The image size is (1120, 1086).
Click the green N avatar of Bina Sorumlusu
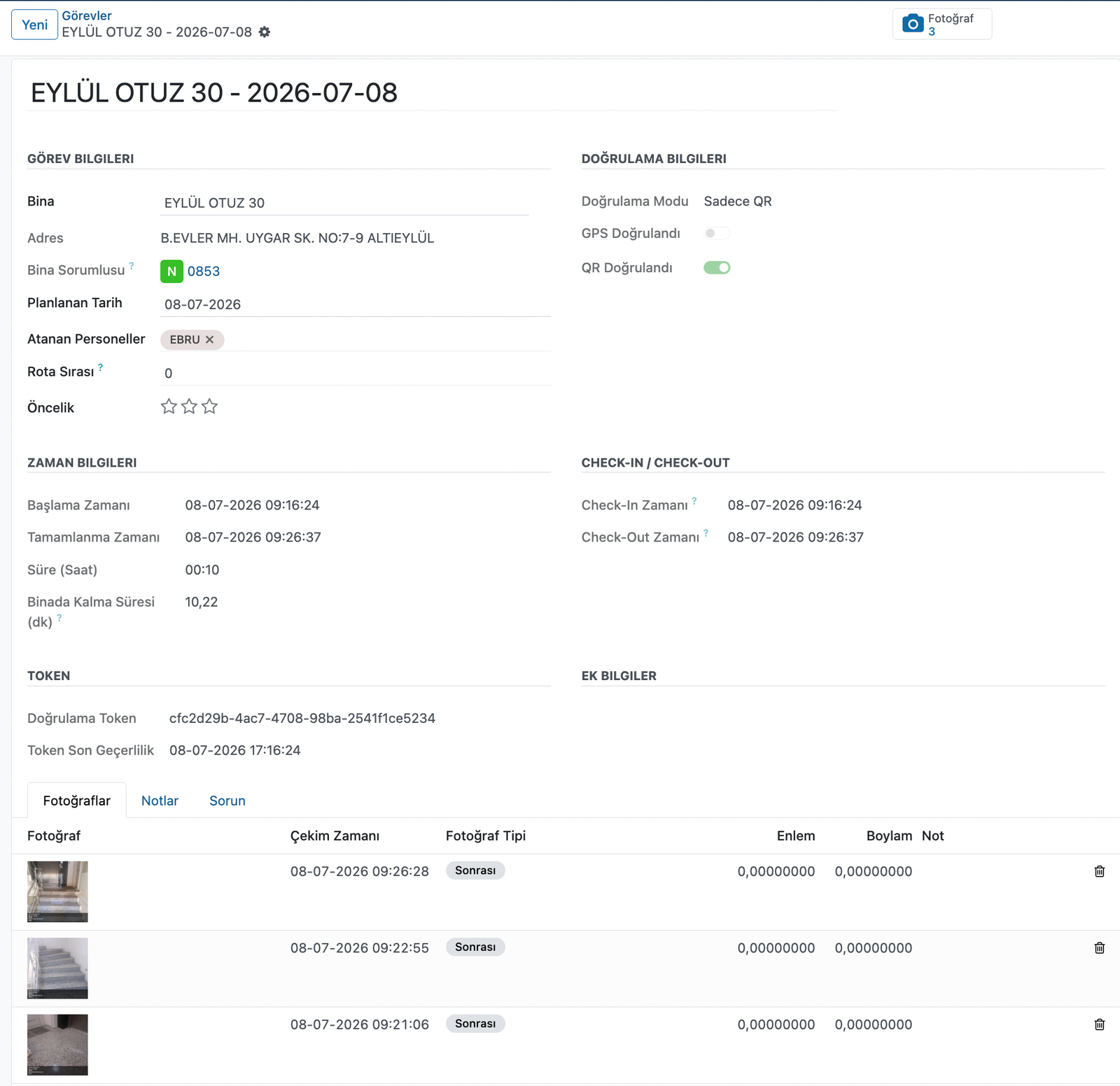tap(171, 271)
